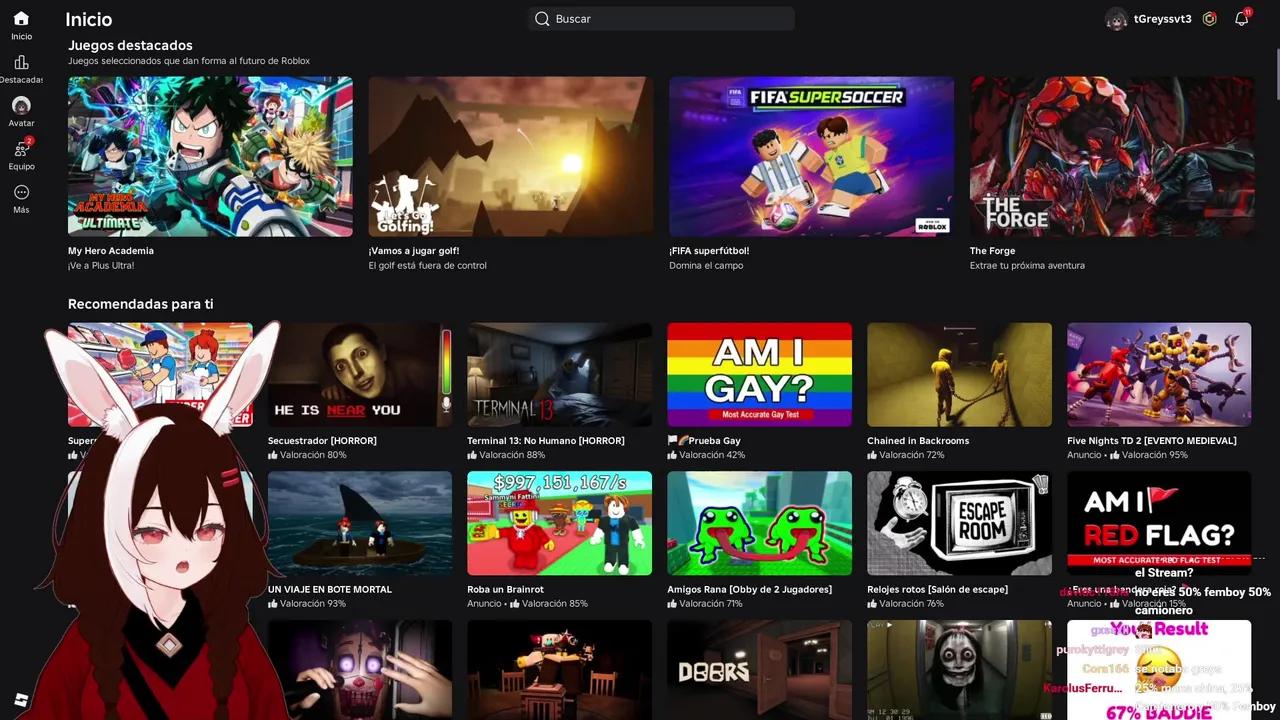Open The Forge featured thumbnail
The height and width of the screenshot is (720, 1280).
coord(1112,156)
